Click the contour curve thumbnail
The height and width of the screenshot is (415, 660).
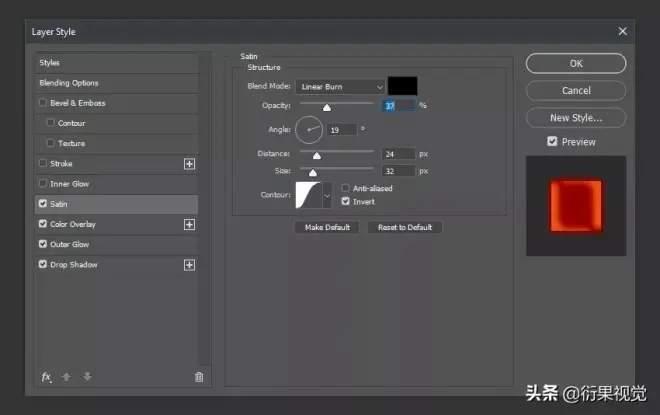[x=309, y=195]
